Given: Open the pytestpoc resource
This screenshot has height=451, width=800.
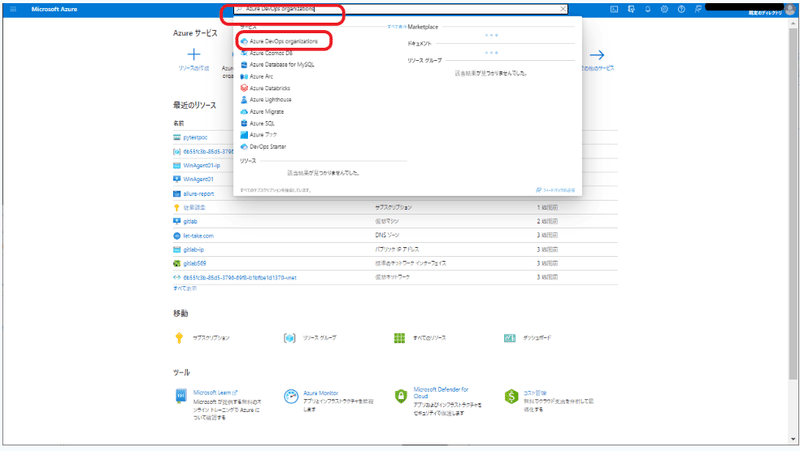Looking at the screenshot, I should coord(195,138).
